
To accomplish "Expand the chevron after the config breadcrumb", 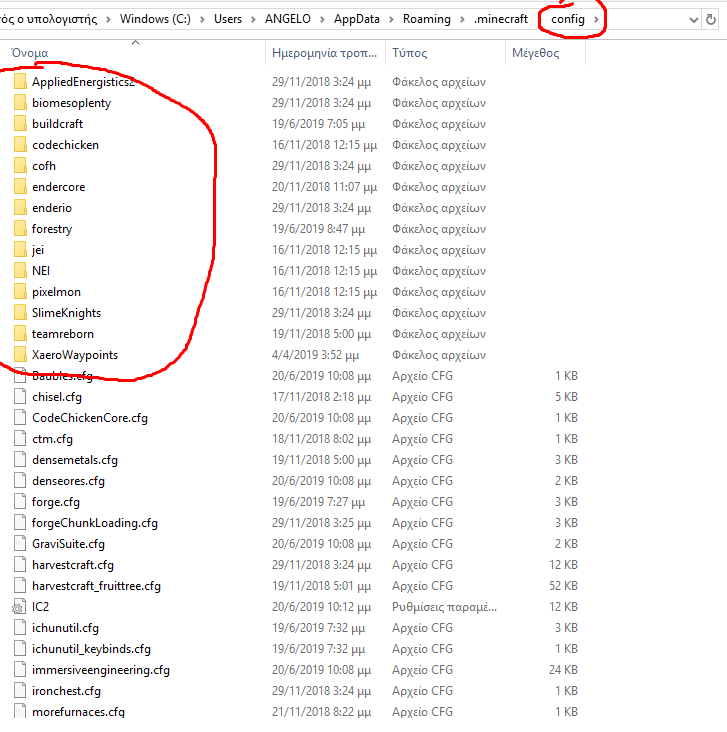I will click(597, 19).
